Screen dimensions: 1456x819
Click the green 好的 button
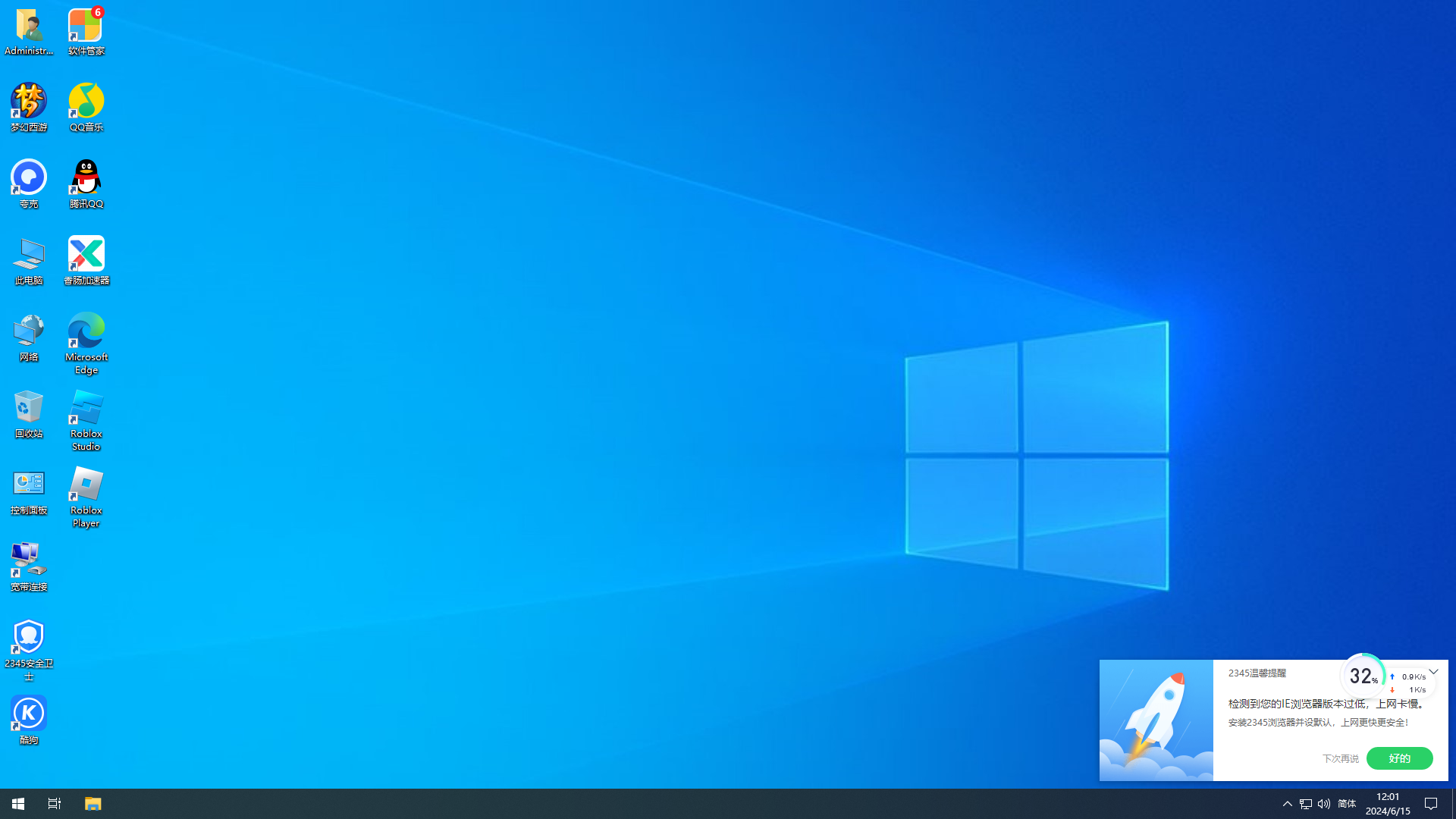click(x=1399, y=758)
